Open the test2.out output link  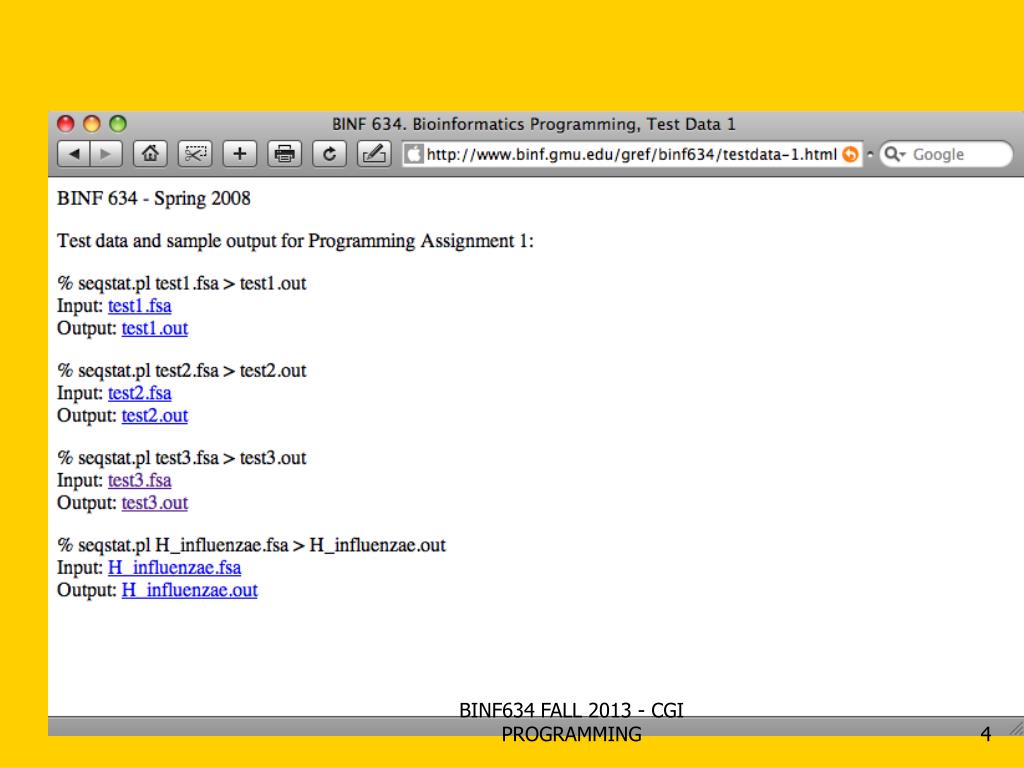point(155,415)
